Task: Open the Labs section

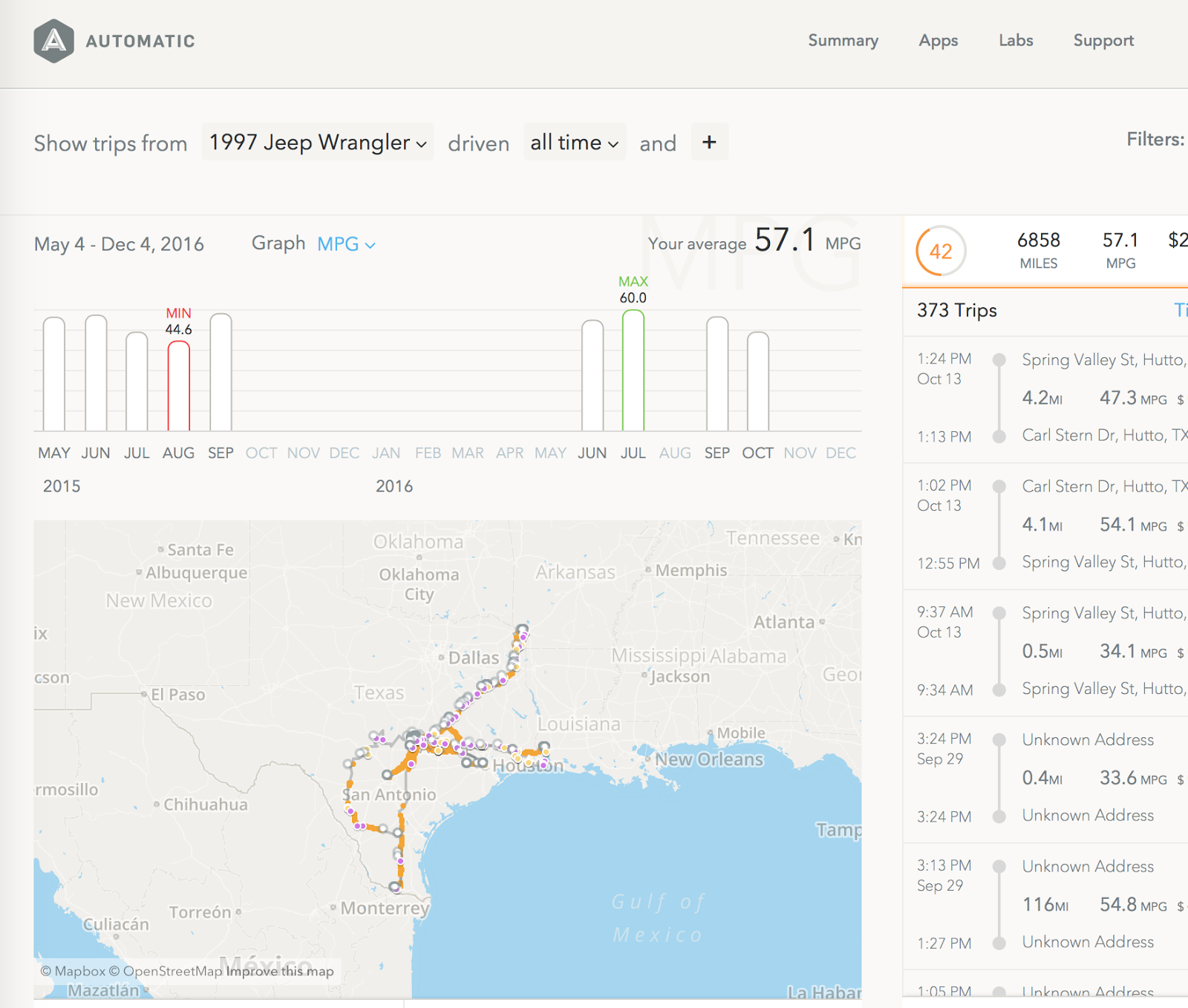Action: (1016, 41)
